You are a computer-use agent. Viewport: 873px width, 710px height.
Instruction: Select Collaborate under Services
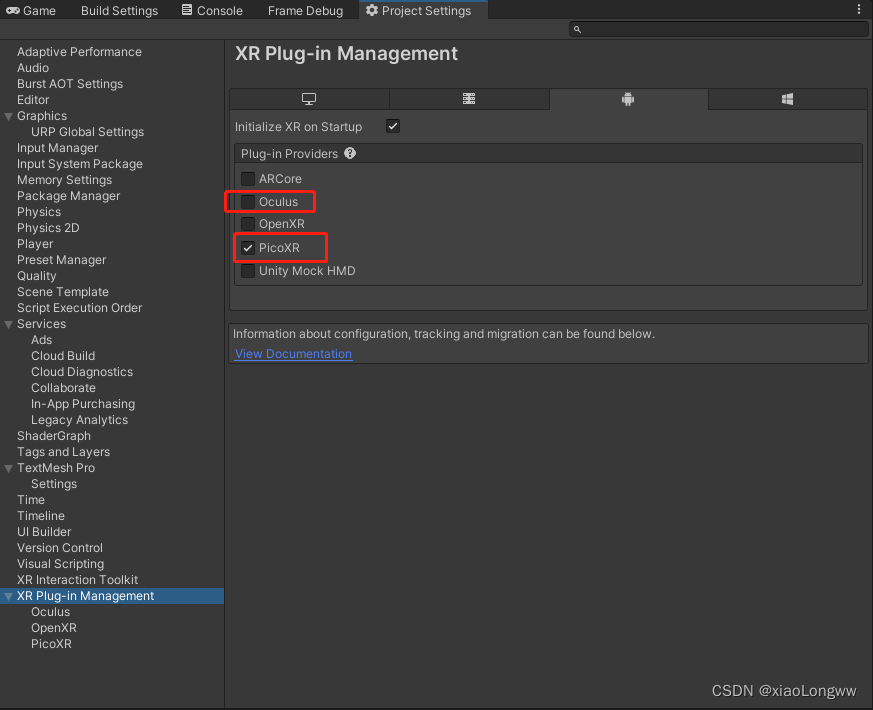pyautogui.click(x=63, y=388)
